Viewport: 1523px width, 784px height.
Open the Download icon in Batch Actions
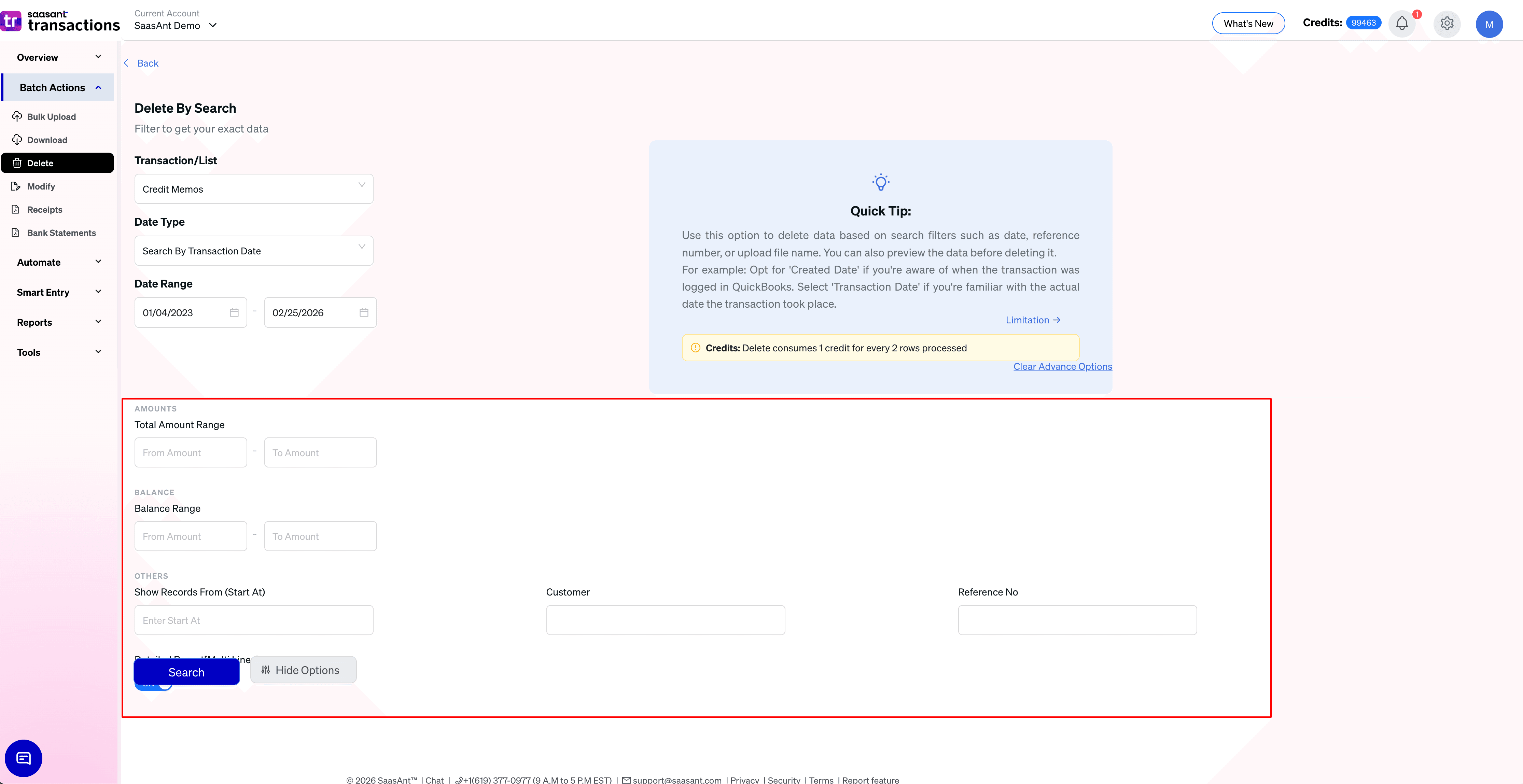[x=17, y=140]
